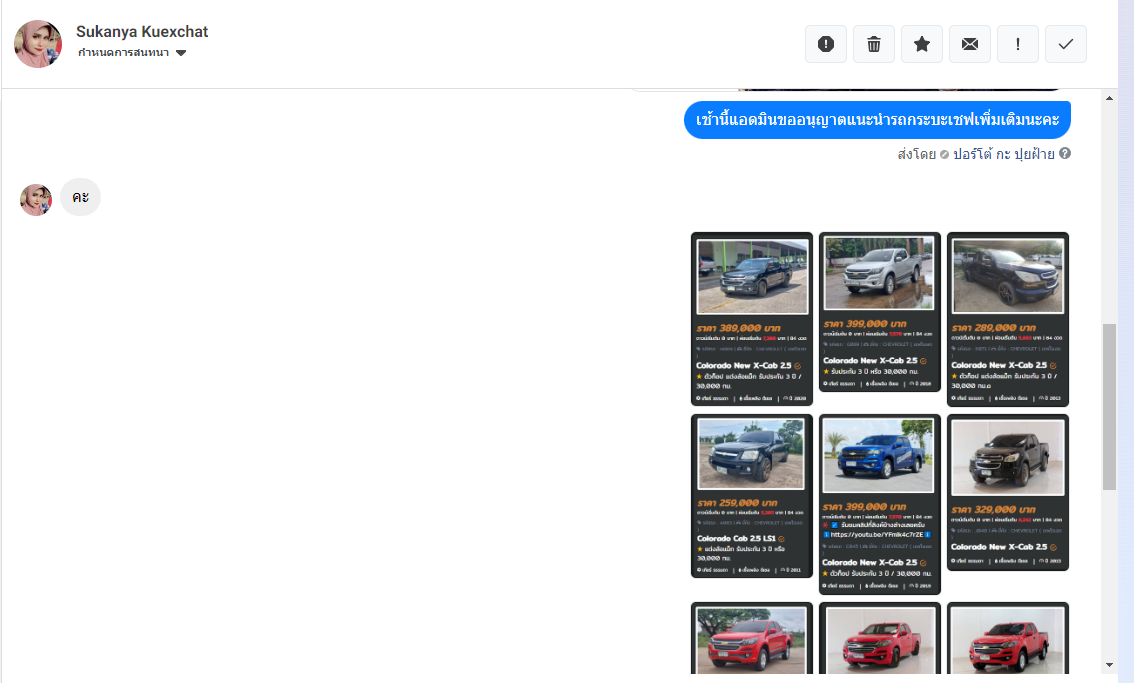
Task: Click the Sukanya Kuexchat contact name
Action: point(142,32)
